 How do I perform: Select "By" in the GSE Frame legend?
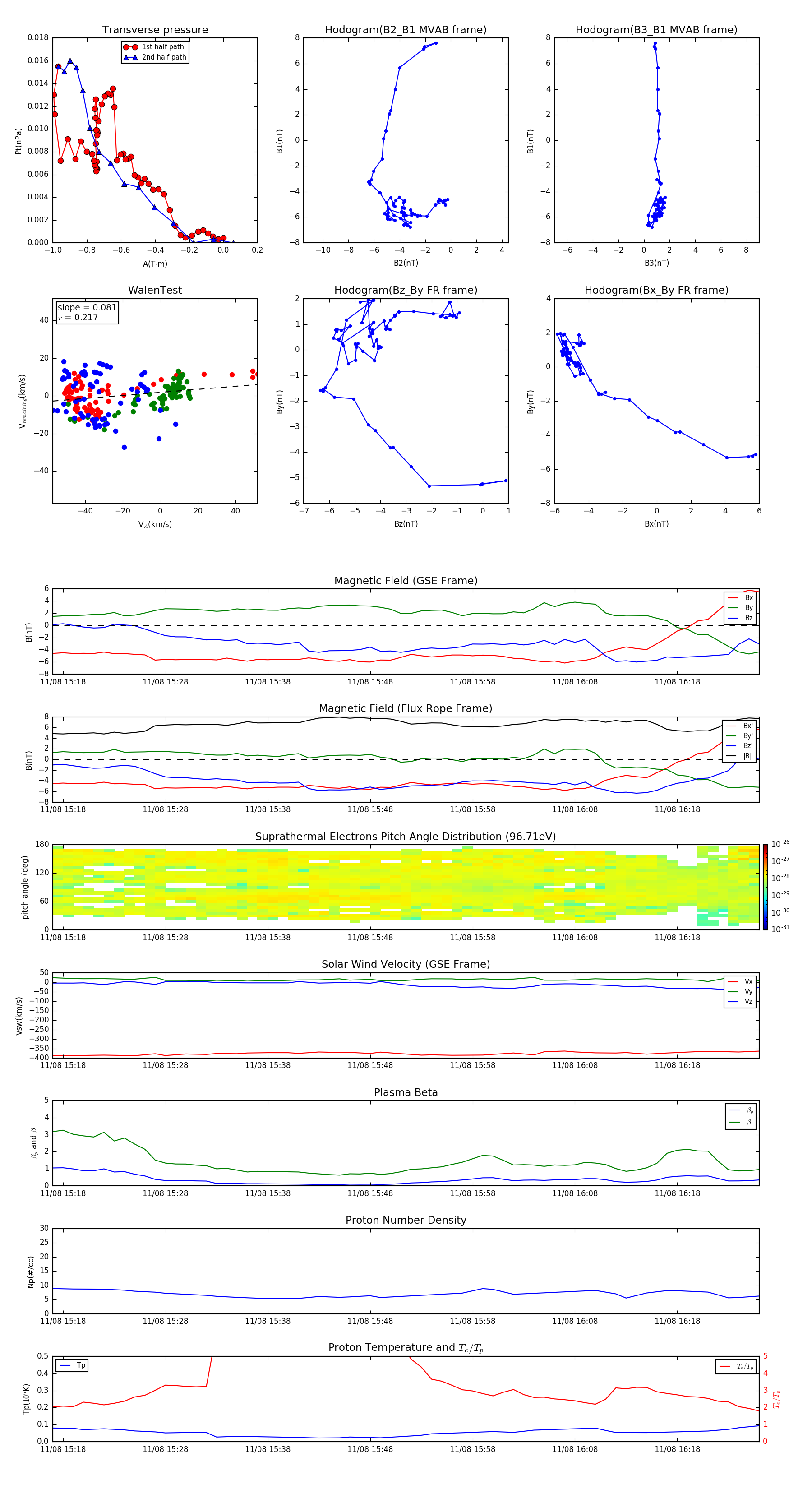(741, 608)
